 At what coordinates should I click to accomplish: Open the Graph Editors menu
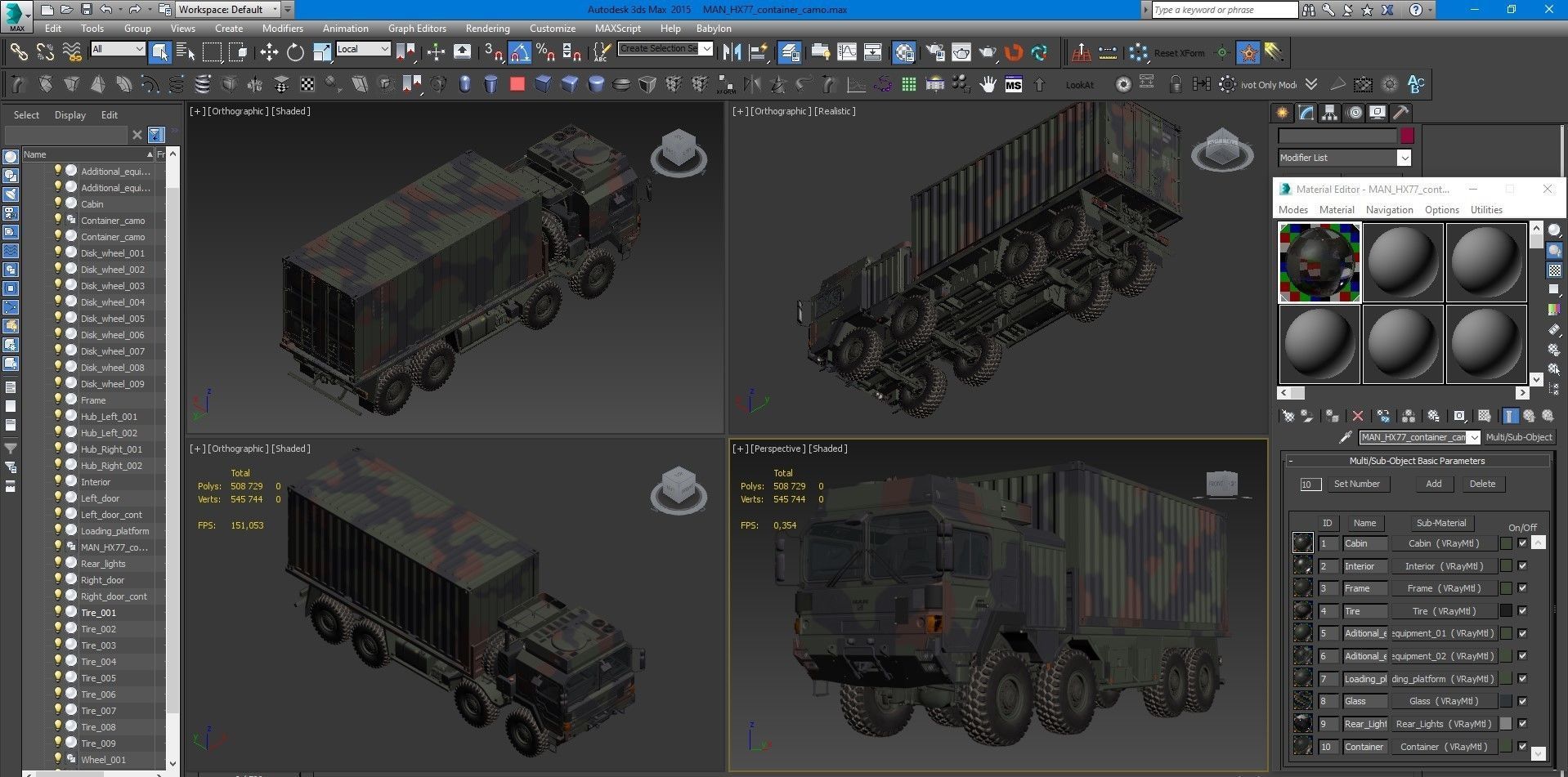pyautogui.click(x=417, y=29)
